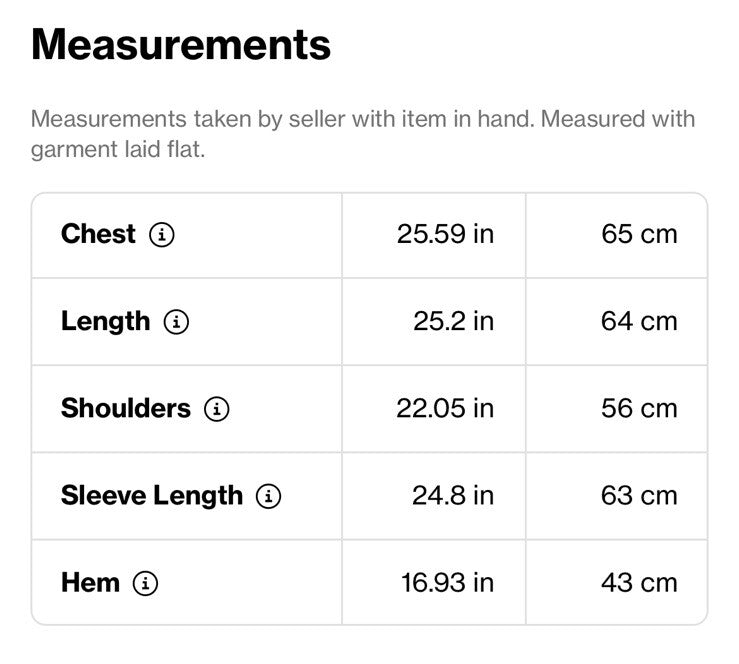Click the Measurements heading
739x664 pixels.
(x=181, y=45)
